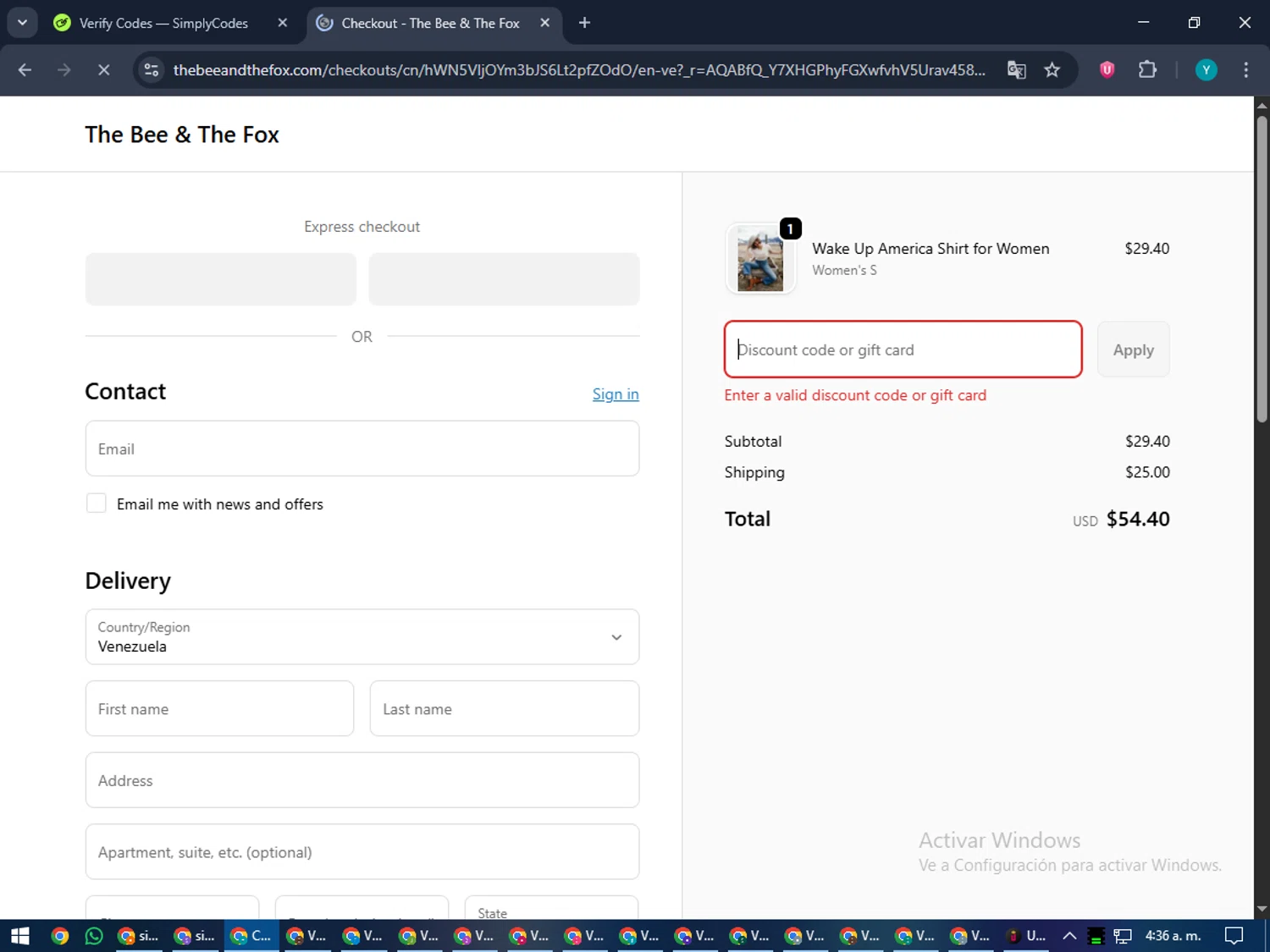
Task: Click the forward navigation arrow
Action: (x=64, y=70)
